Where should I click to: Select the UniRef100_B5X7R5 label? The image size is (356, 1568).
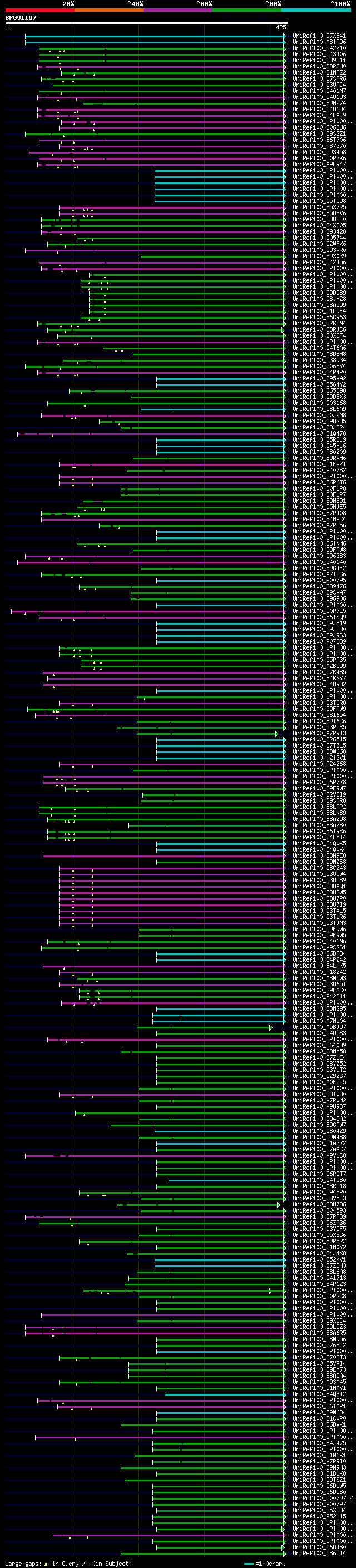coord(319,207)
